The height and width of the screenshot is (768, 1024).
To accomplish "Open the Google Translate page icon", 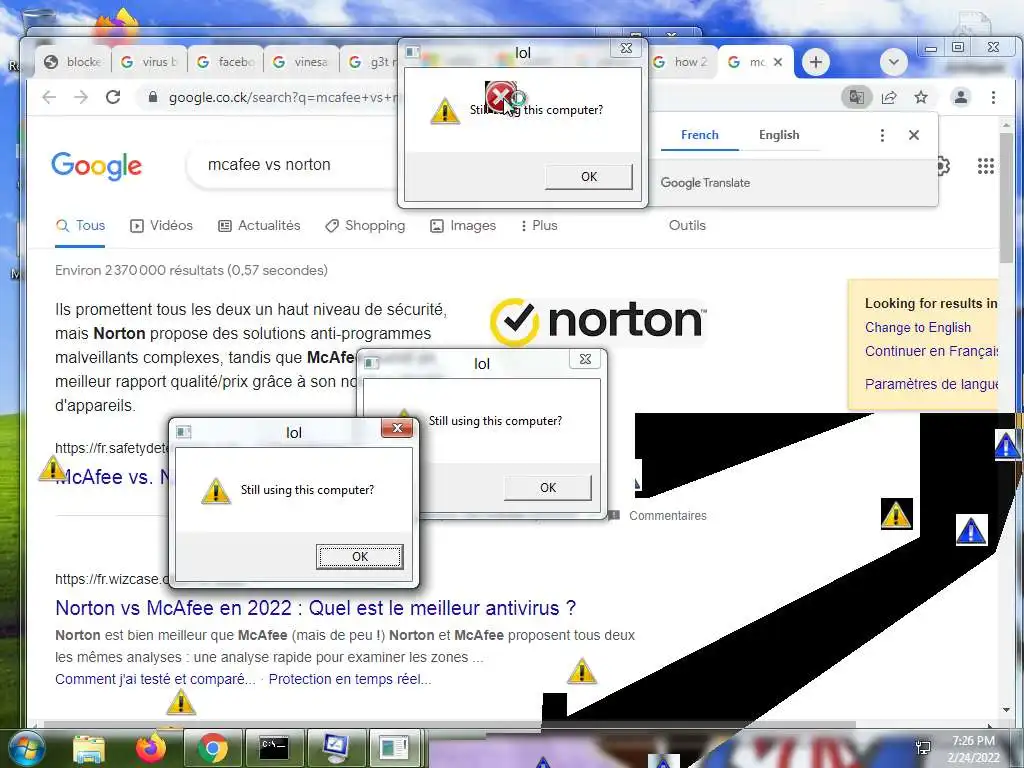I will click(x=857, y=97).
